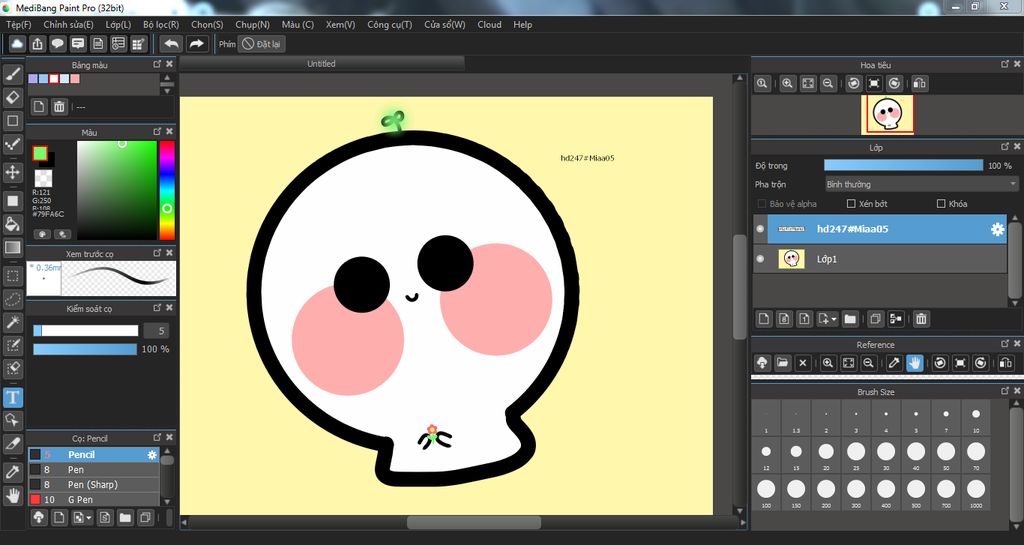The width and height of the screenshot is (1024, 545).
Task: Open the add-layer dropdown arrow in Lớp panel
Action: (x=834, y=320)
